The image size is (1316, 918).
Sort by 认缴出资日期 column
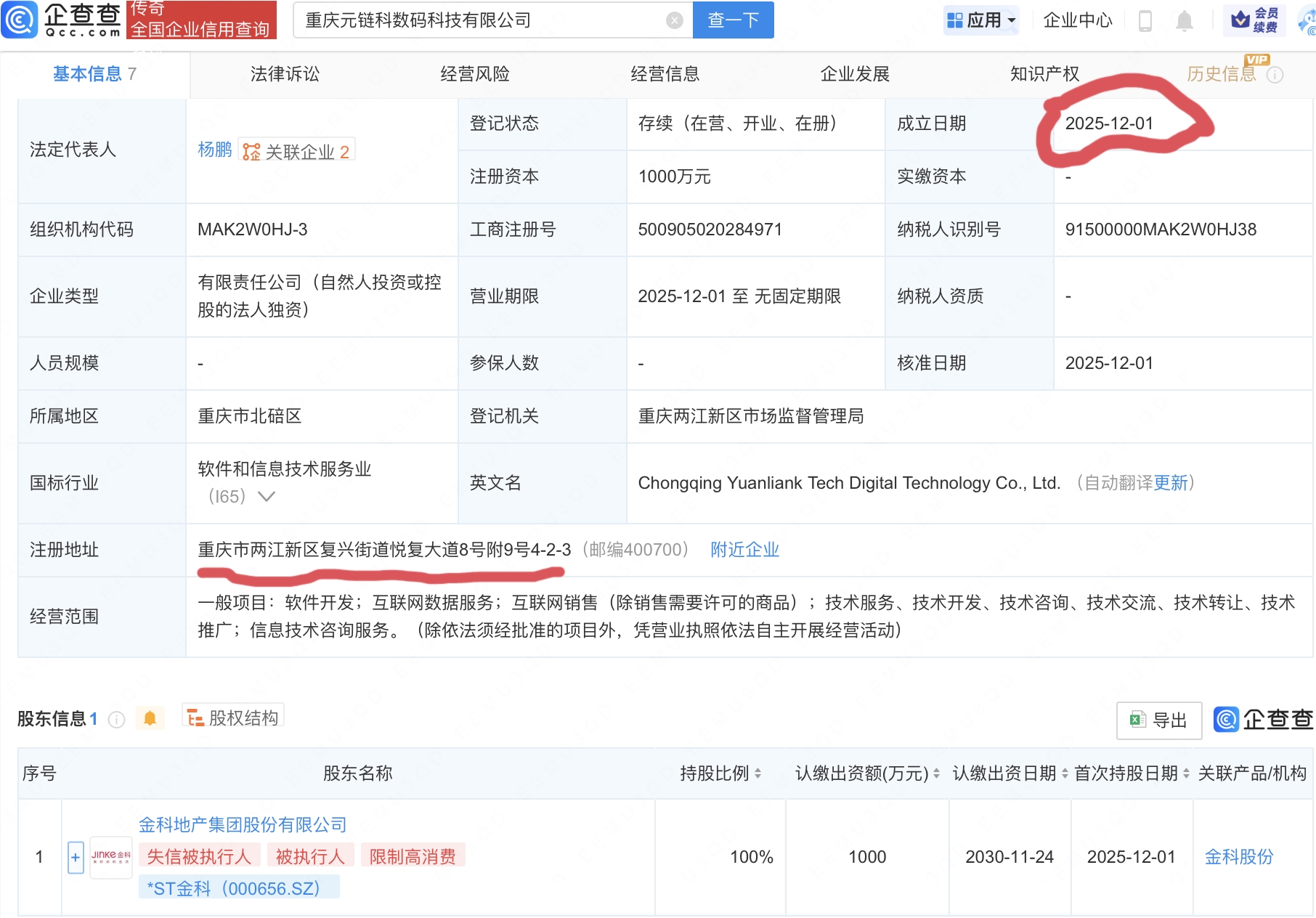click(1065, 773)
